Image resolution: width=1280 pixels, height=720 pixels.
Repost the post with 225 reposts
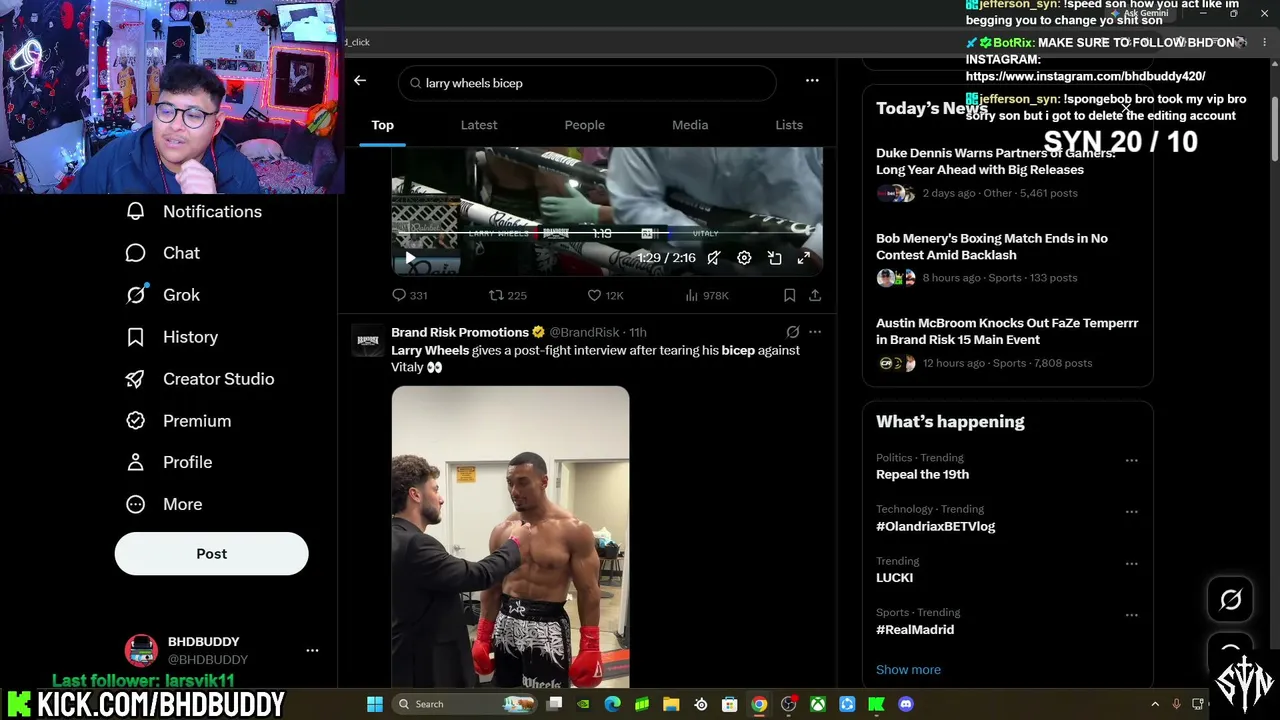point(507,295)
